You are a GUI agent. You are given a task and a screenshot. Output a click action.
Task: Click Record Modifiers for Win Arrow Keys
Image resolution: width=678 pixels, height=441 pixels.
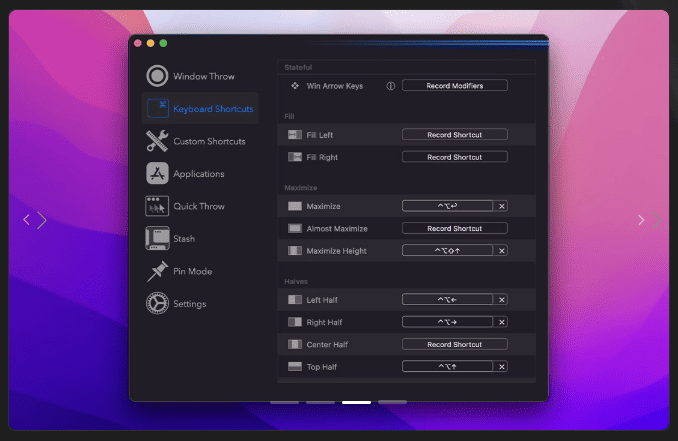pos(455,86)
